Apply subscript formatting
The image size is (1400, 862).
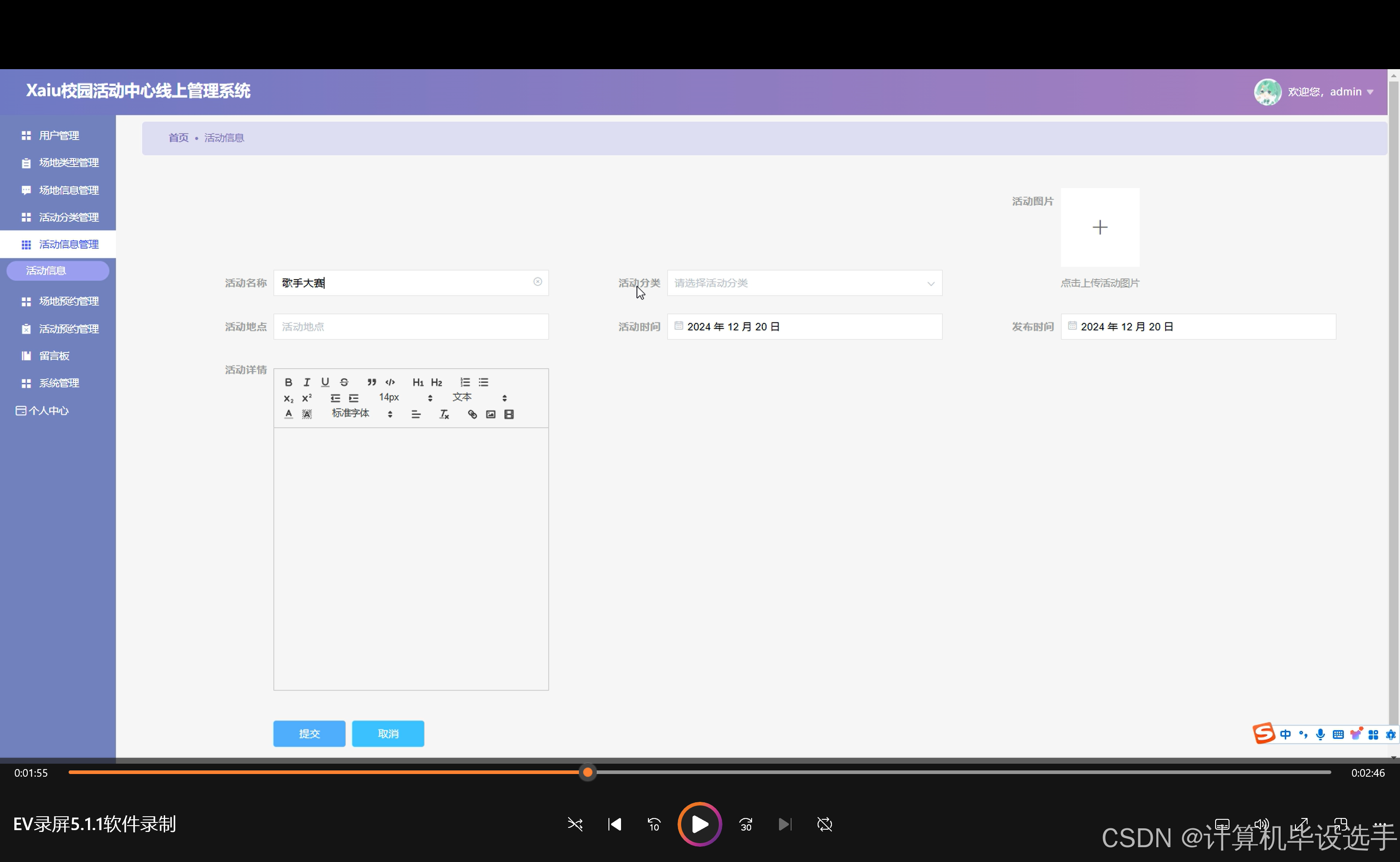[289, 398]
